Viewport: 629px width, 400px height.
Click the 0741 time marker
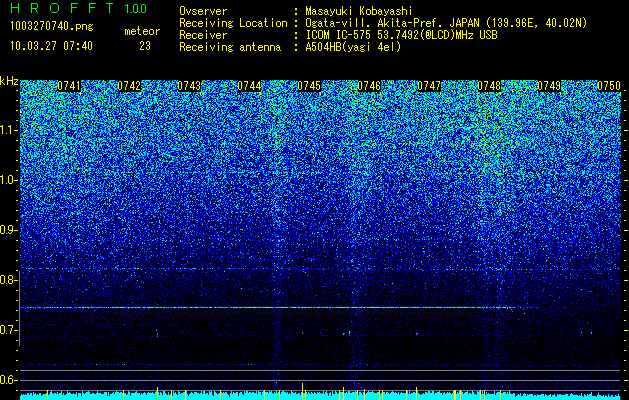coord(69,86)
